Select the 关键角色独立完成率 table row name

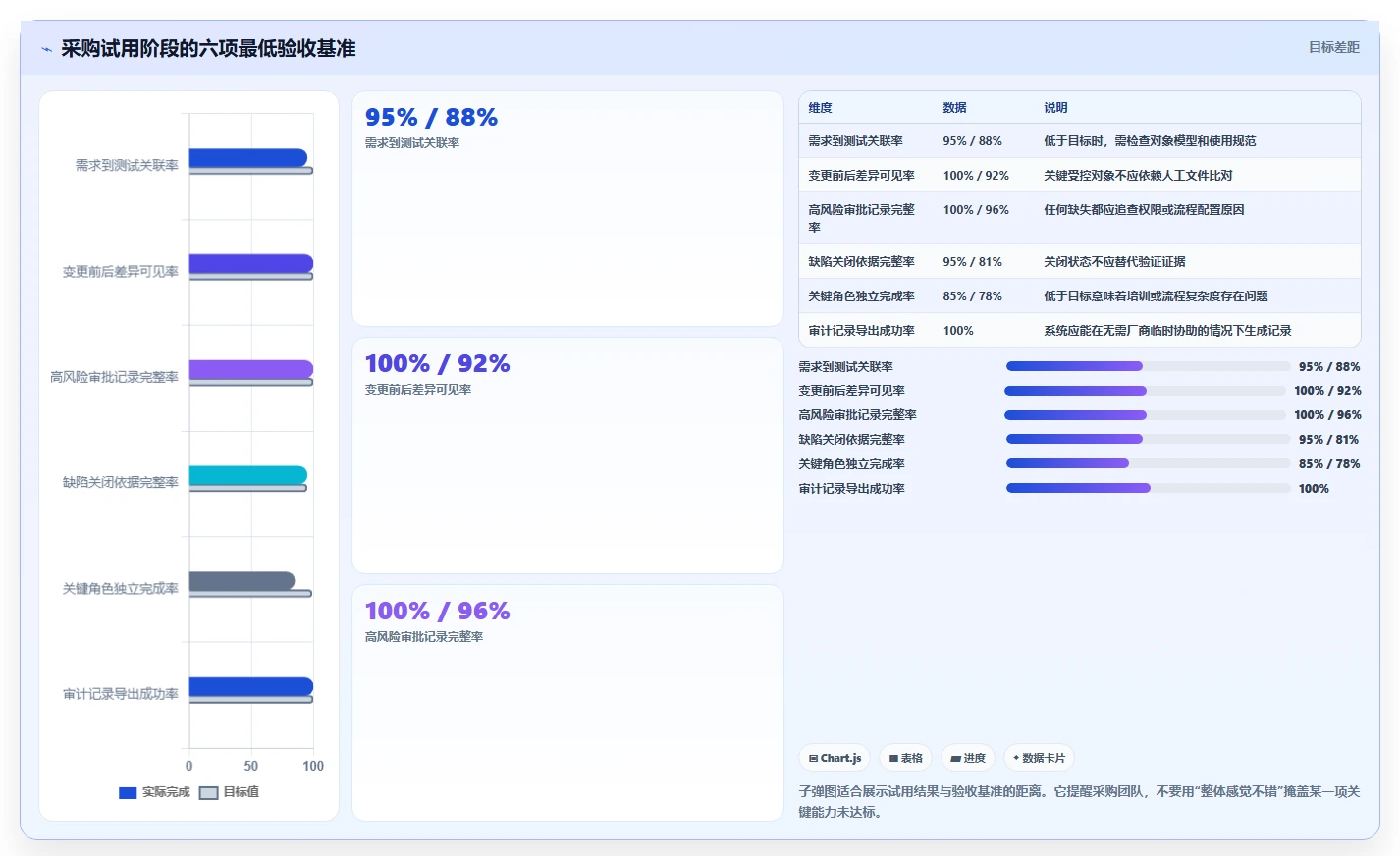click(x=861, y=296)
